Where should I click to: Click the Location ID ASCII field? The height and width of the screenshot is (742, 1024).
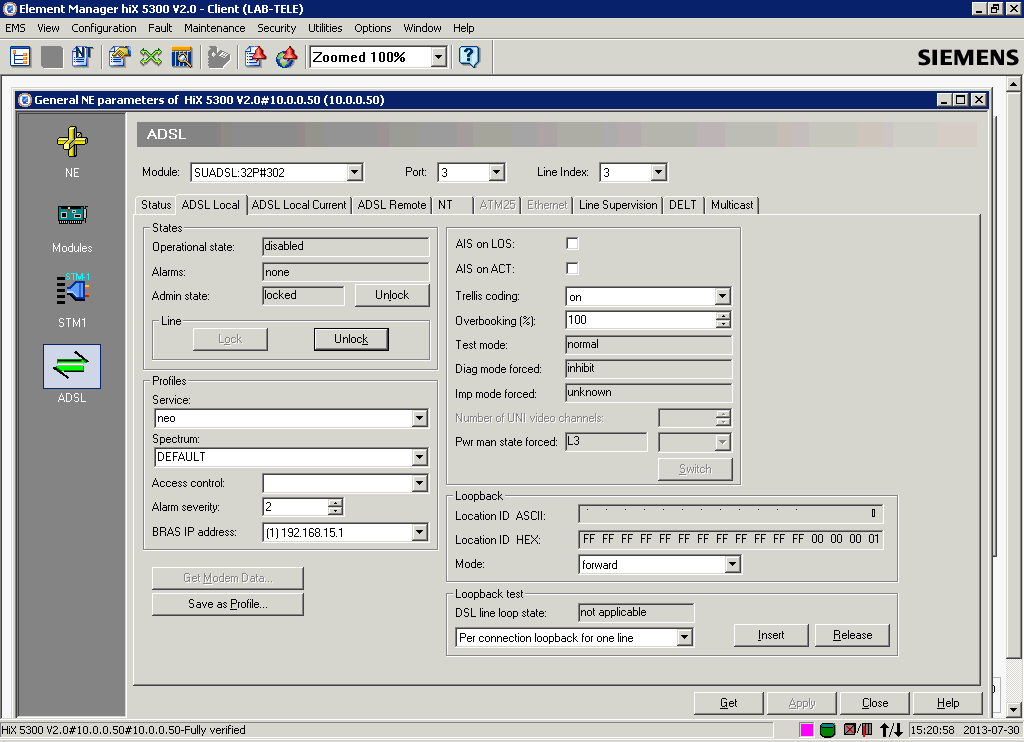pyautogui.click(x=731, y=514)
